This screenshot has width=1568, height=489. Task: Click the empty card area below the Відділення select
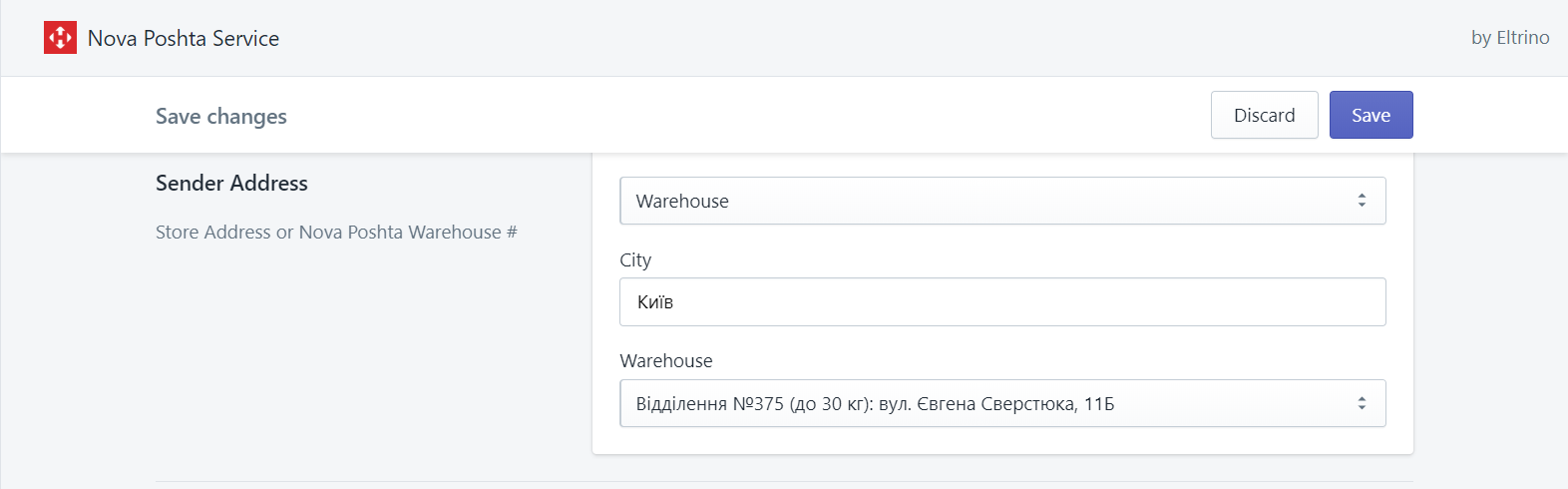pyautogui.click(x=1002, y=441)
